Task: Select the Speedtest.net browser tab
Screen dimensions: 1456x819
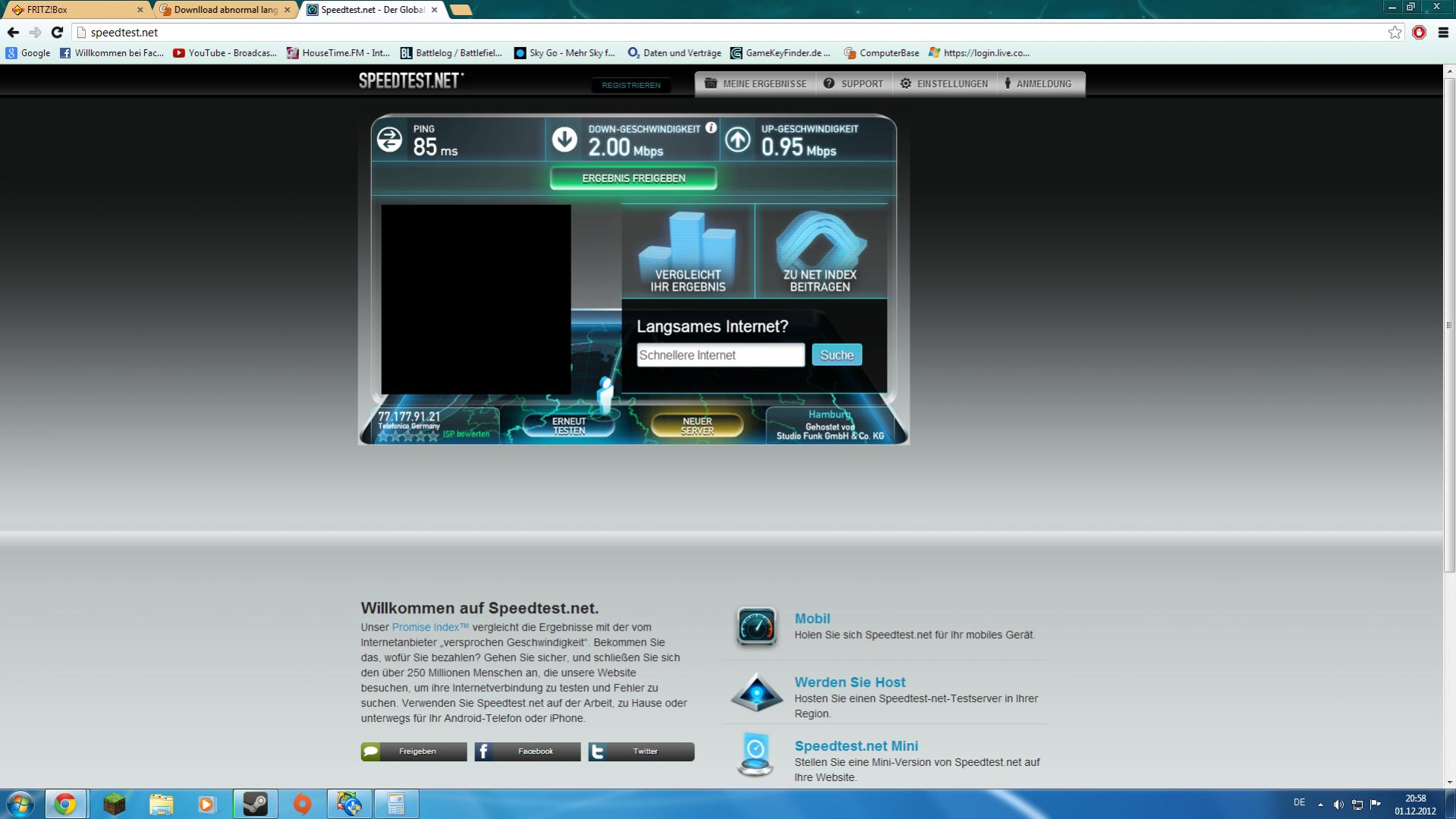Action: pyautogui.click(x=372, y=10)
